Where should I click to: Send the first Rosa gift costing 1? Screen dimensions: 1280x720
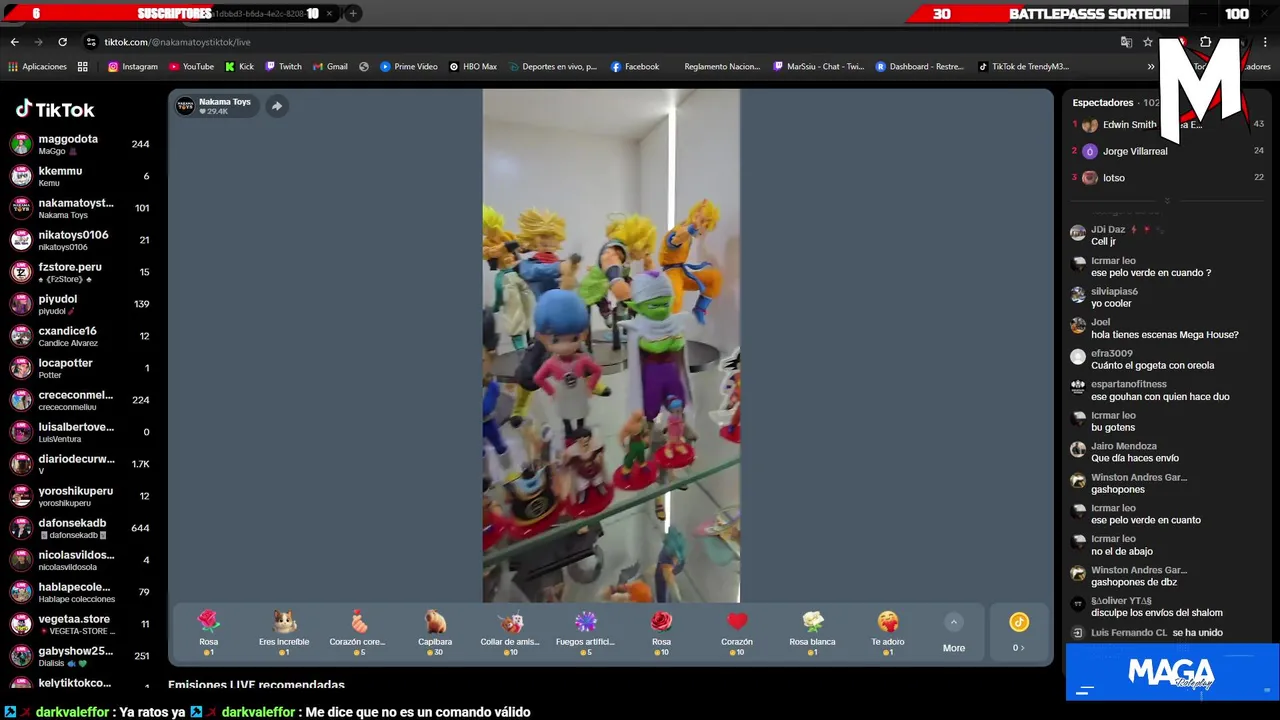pyautogui.click(x=208, y=633)
